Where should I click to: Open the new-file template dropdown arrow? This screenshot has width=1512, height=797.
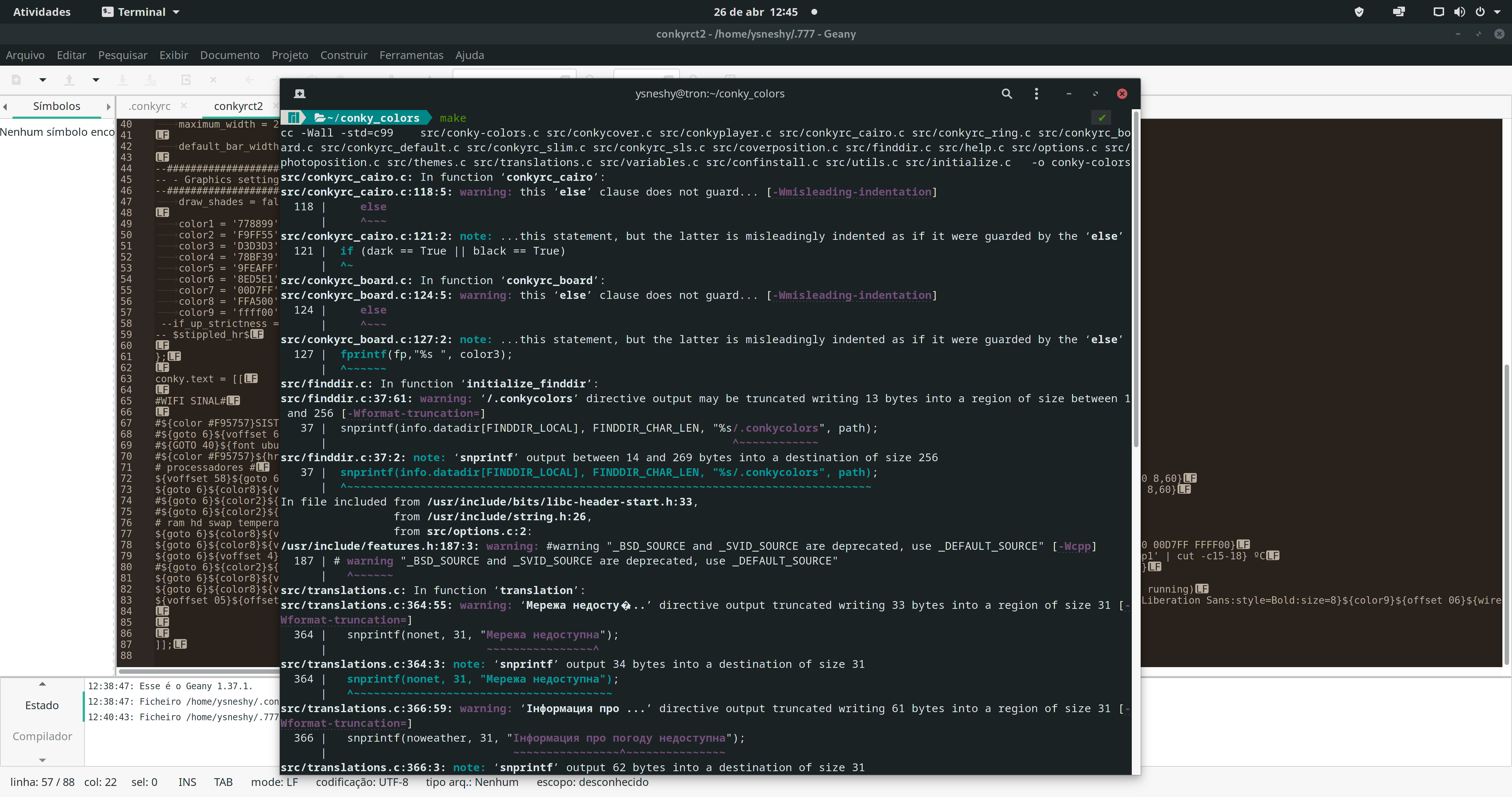tap(42, 80)
